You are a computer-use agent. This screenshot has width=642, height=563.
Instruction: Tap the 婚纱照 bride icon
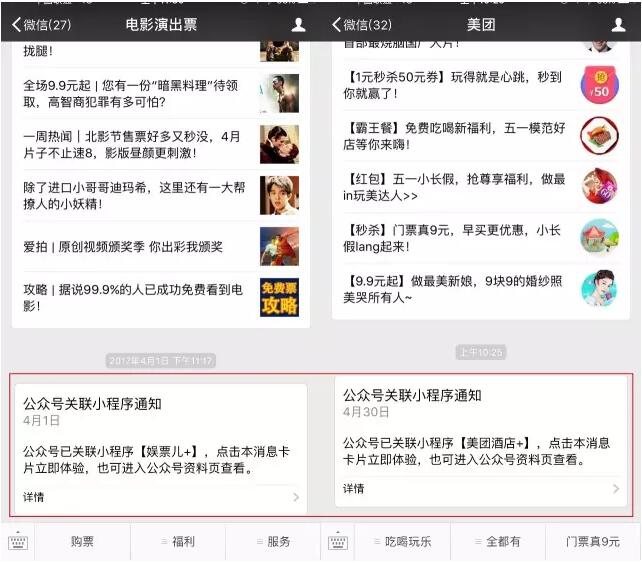point(599,289)
